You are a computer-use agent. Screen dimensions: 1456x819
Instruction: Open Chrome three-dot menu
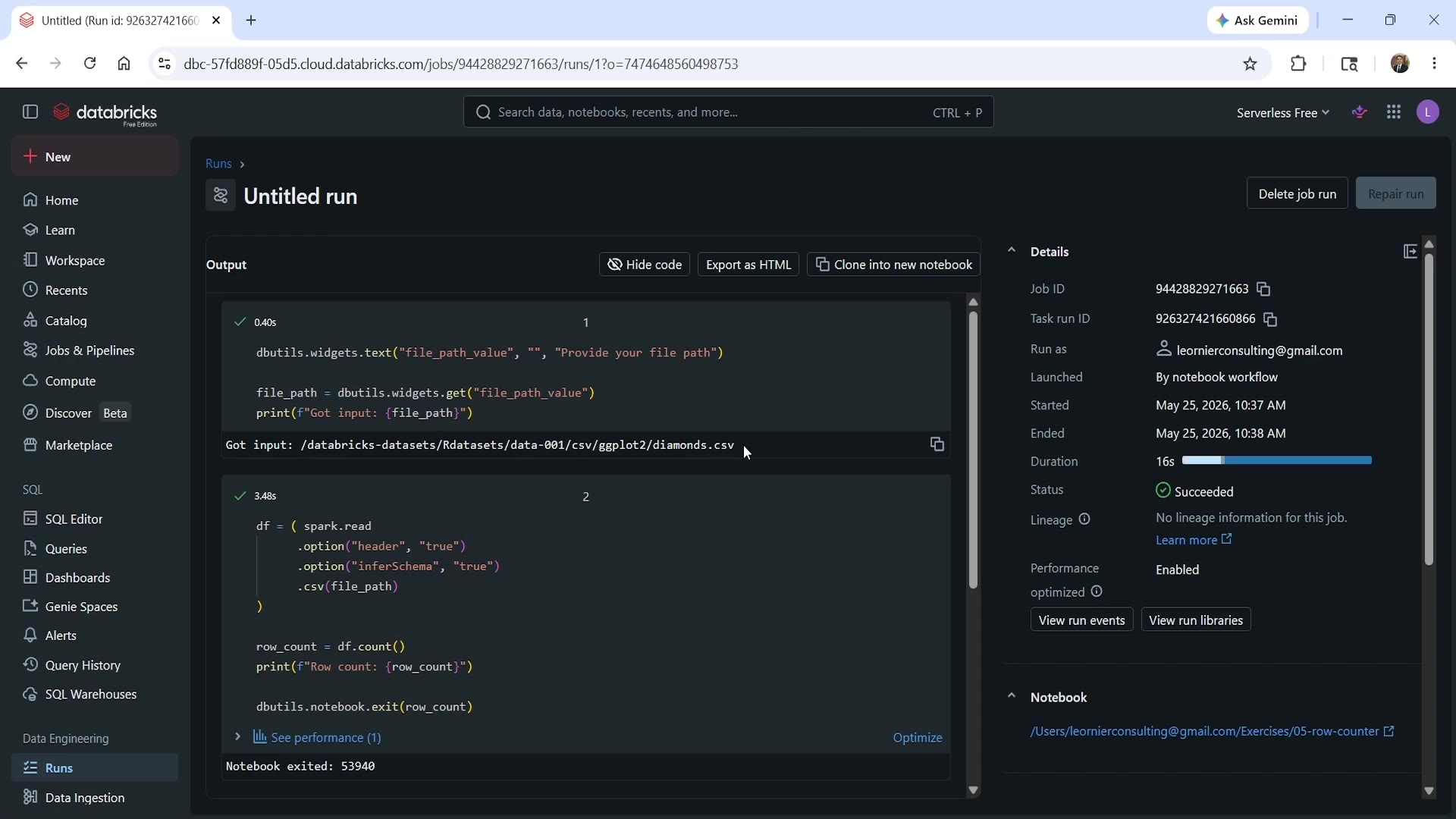tap(1434, 64)
